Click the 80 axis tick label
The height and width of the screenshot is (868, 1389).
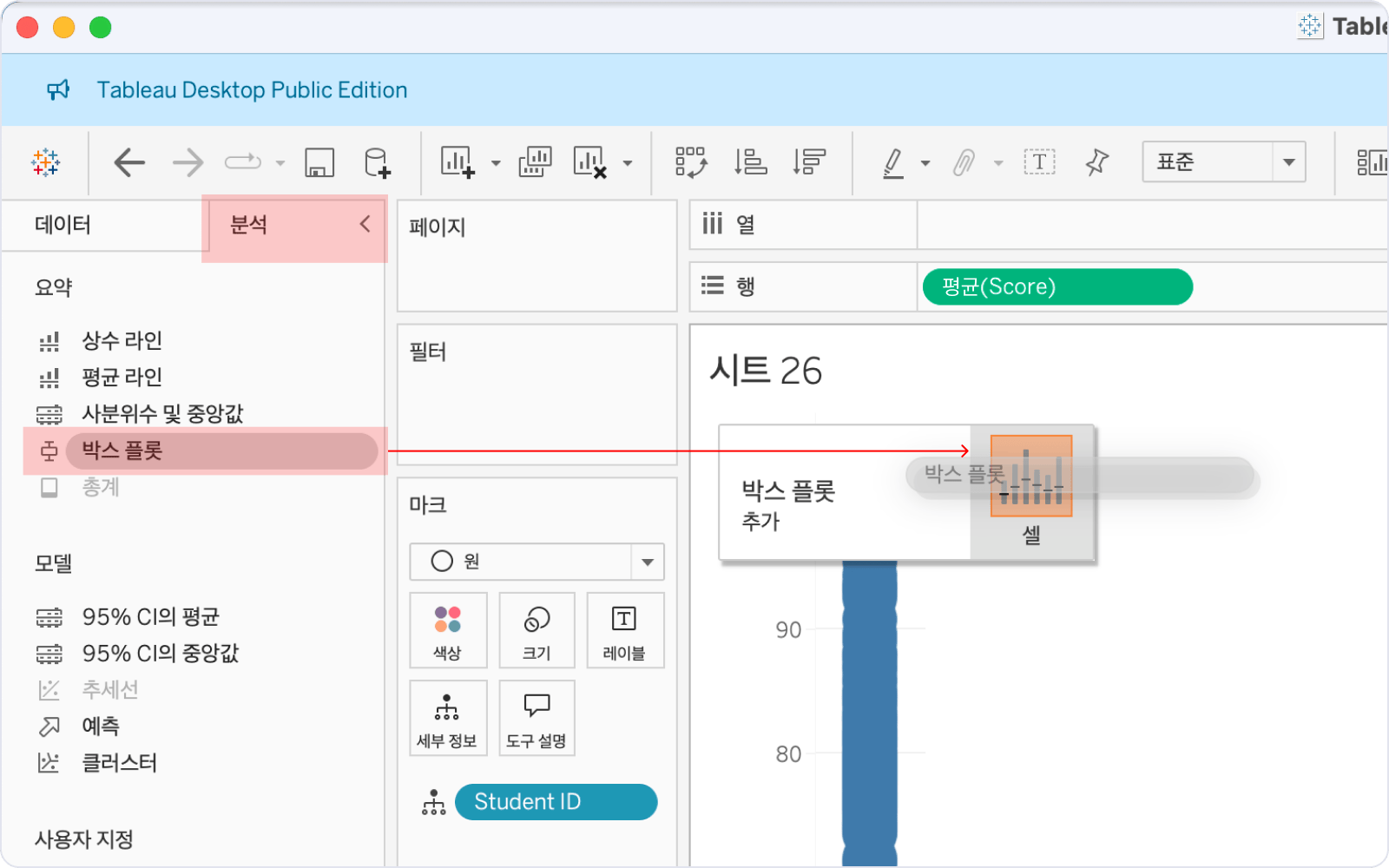pos(788,754)
